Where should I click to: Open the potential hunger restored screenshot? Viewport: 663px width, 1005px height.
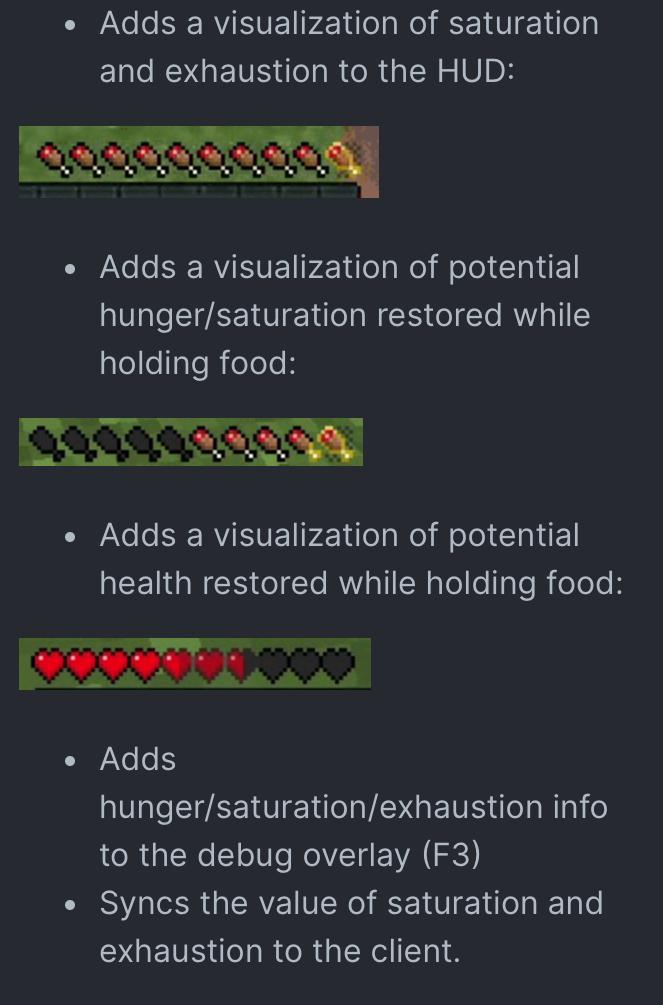pyautogui.click(x=191, y=442)
